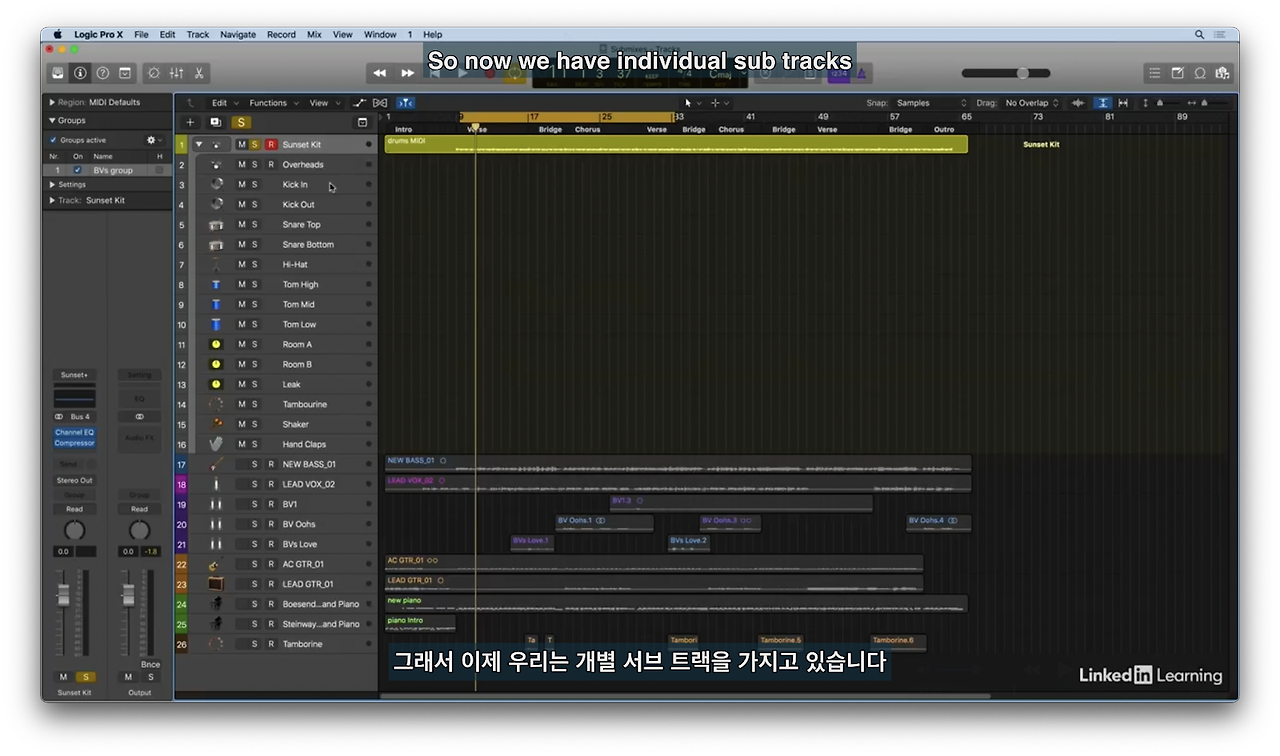
Task: Click the Horizontal Auto Zoom button
Action: tap(1124, 103)
